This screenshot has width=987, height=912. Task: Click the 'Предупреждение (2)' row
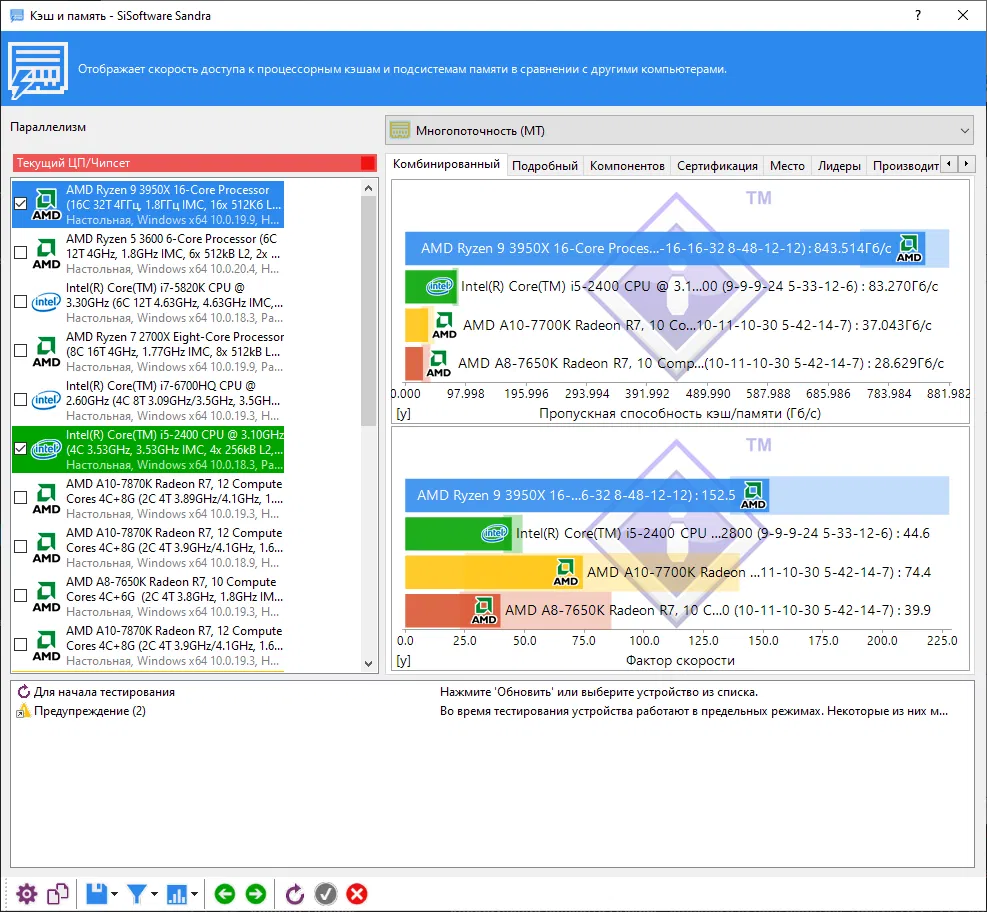click(492, 711)
